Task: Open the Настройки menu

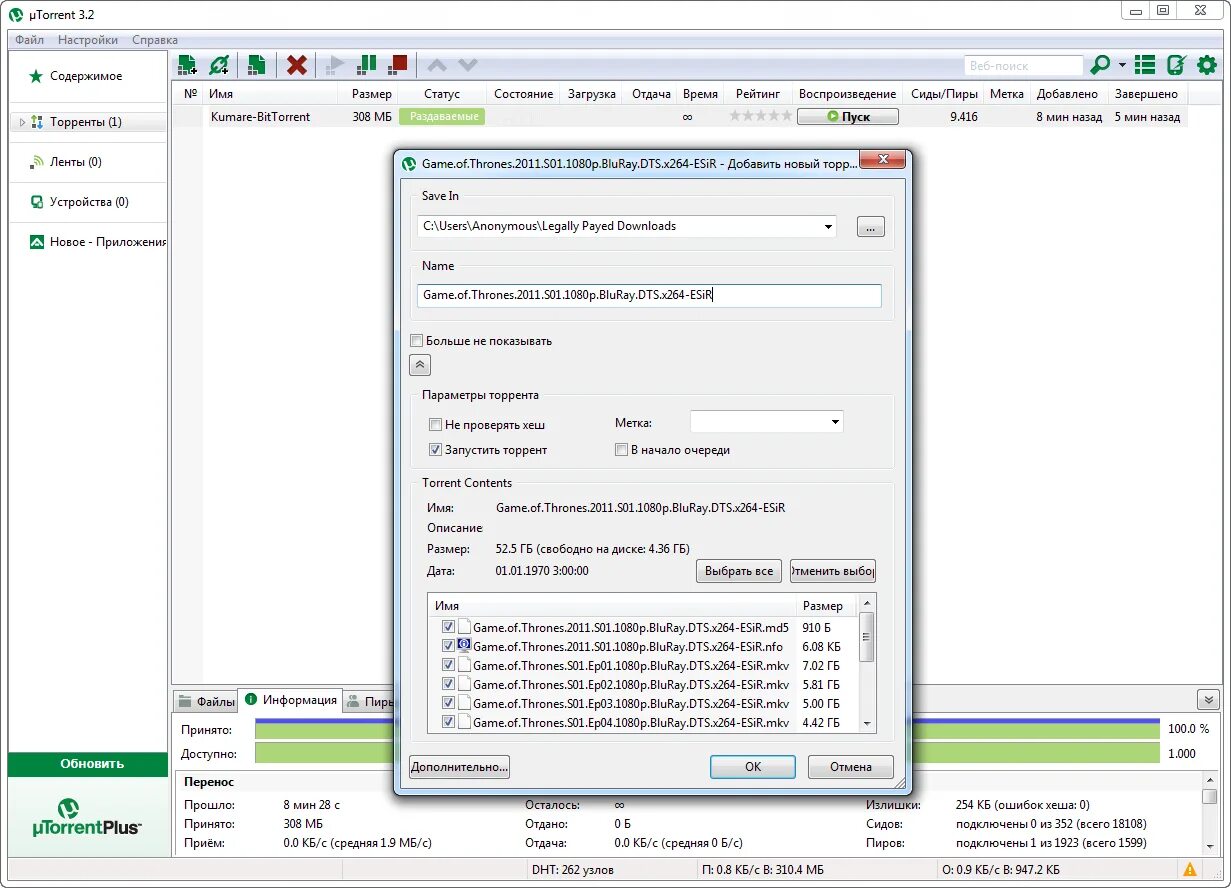Action: coord(88,40)
